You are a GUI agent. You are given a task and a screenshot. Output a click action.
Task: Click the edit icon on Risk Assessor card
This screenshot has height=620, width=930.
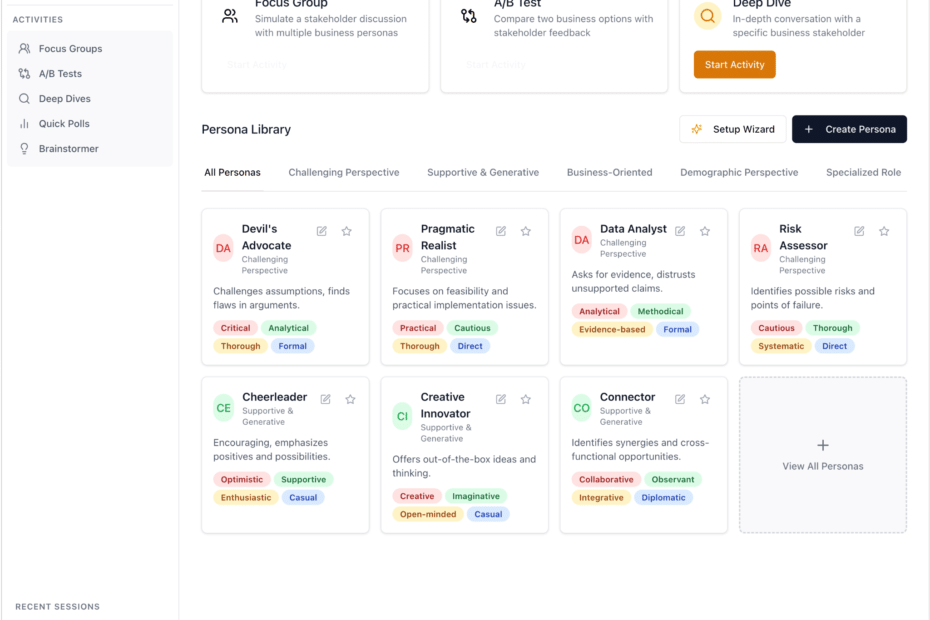tap(859, 231)
